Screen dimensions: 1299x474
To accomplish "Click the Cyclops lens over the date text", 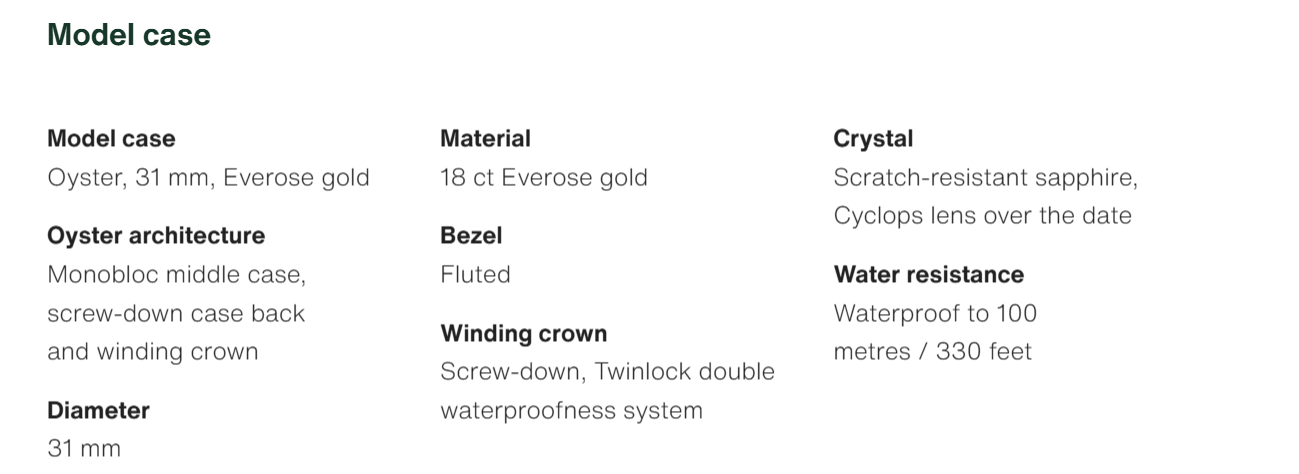I will (982, 216).
